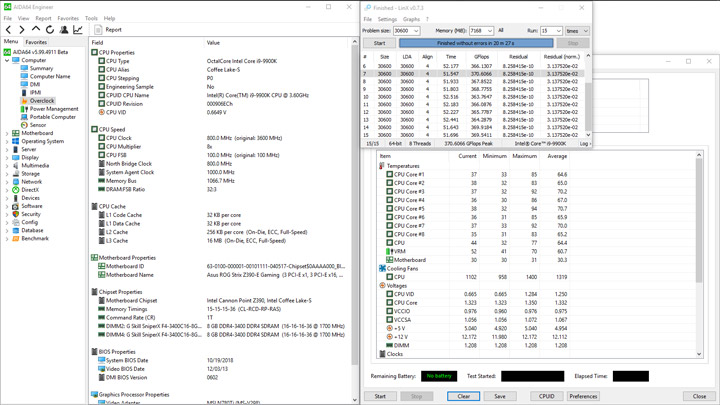Click the sensor statistics list scrollbar
The height and width of the screenshot is (405, 720).
point(699,255)
